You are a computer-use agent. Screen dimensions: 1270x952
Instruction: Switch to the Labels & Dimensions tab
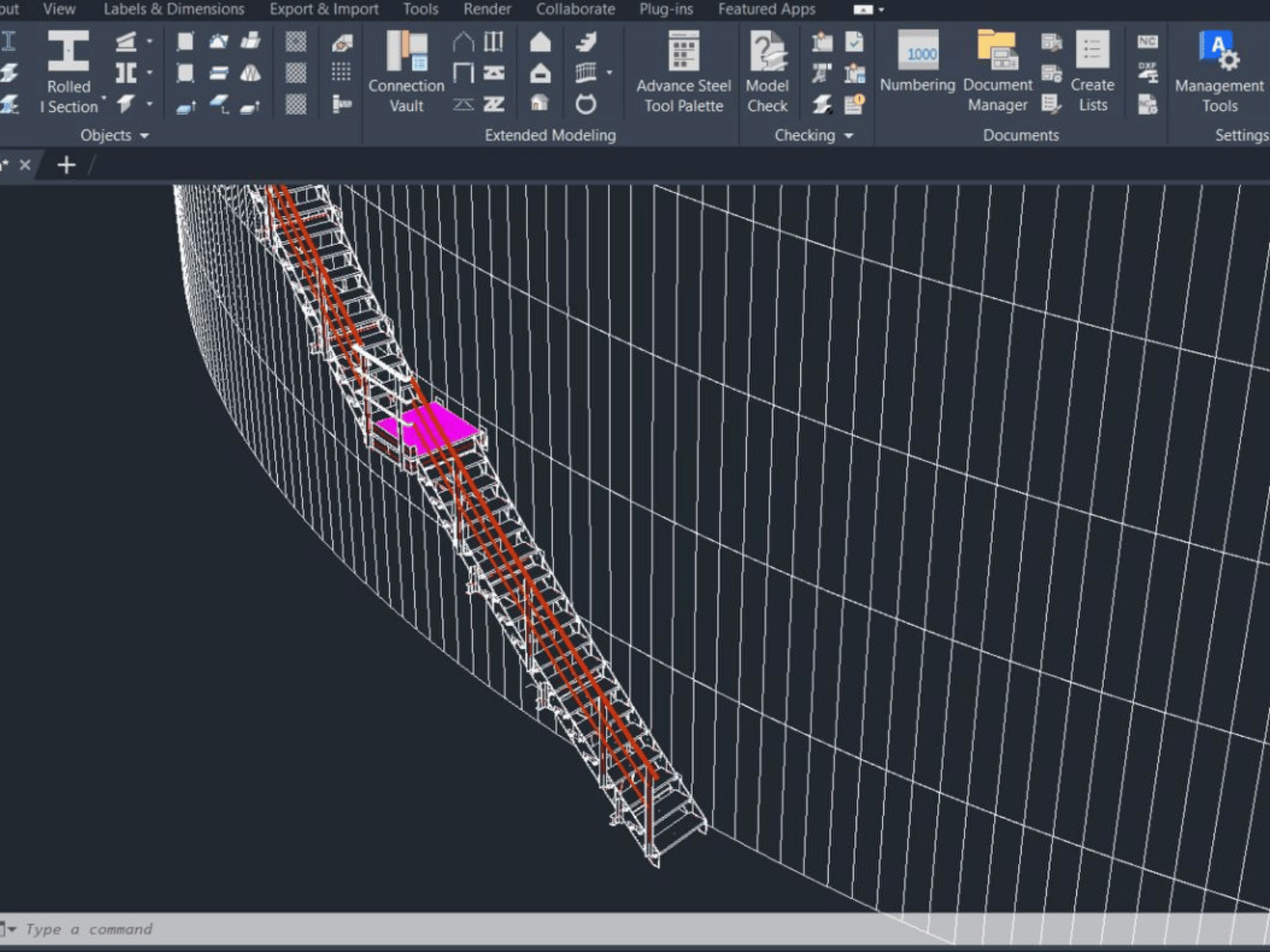click(174, 10)
